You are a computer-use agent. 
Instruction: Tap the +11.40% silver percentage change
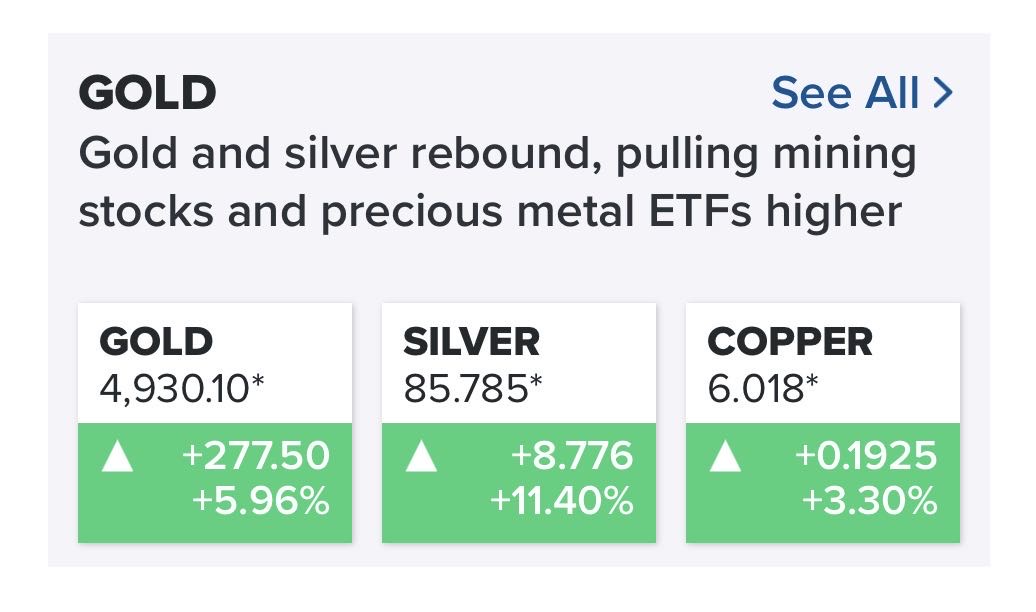[x=561, y=501]
